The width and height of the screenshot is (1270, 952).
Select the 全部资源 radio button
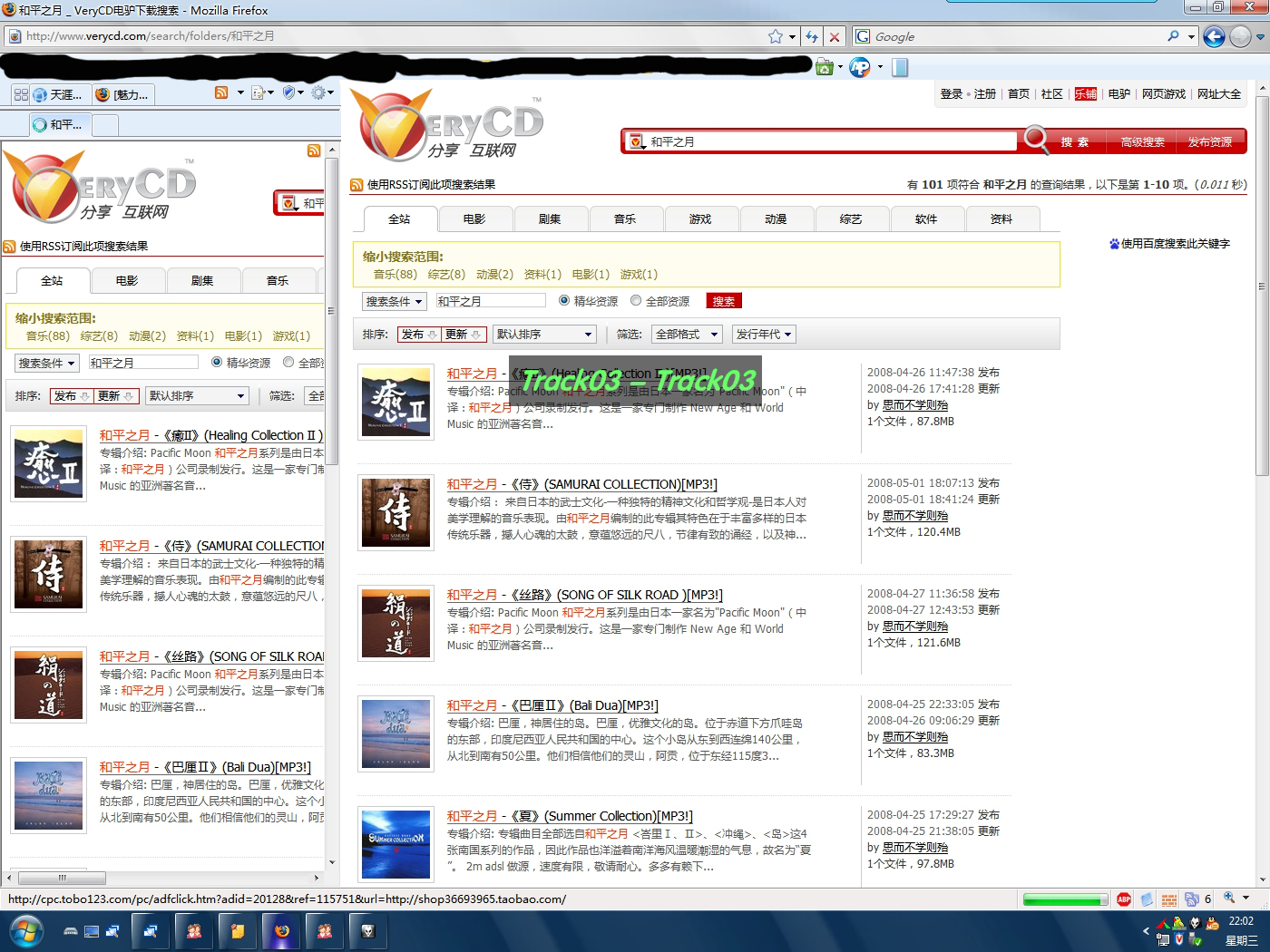point(636,301)
